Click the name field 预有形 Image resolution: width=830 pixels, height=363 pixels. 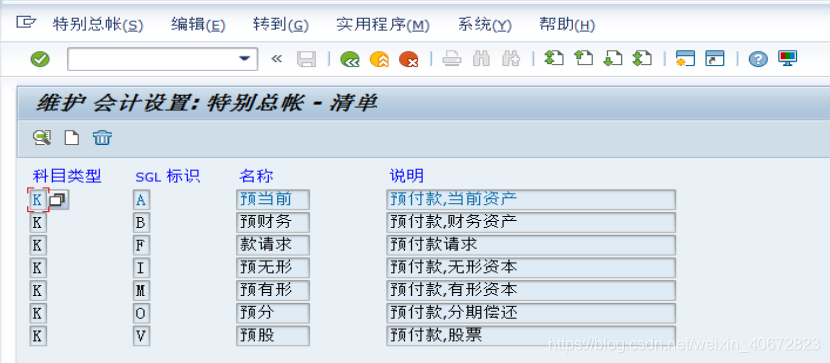click(273, 291)
